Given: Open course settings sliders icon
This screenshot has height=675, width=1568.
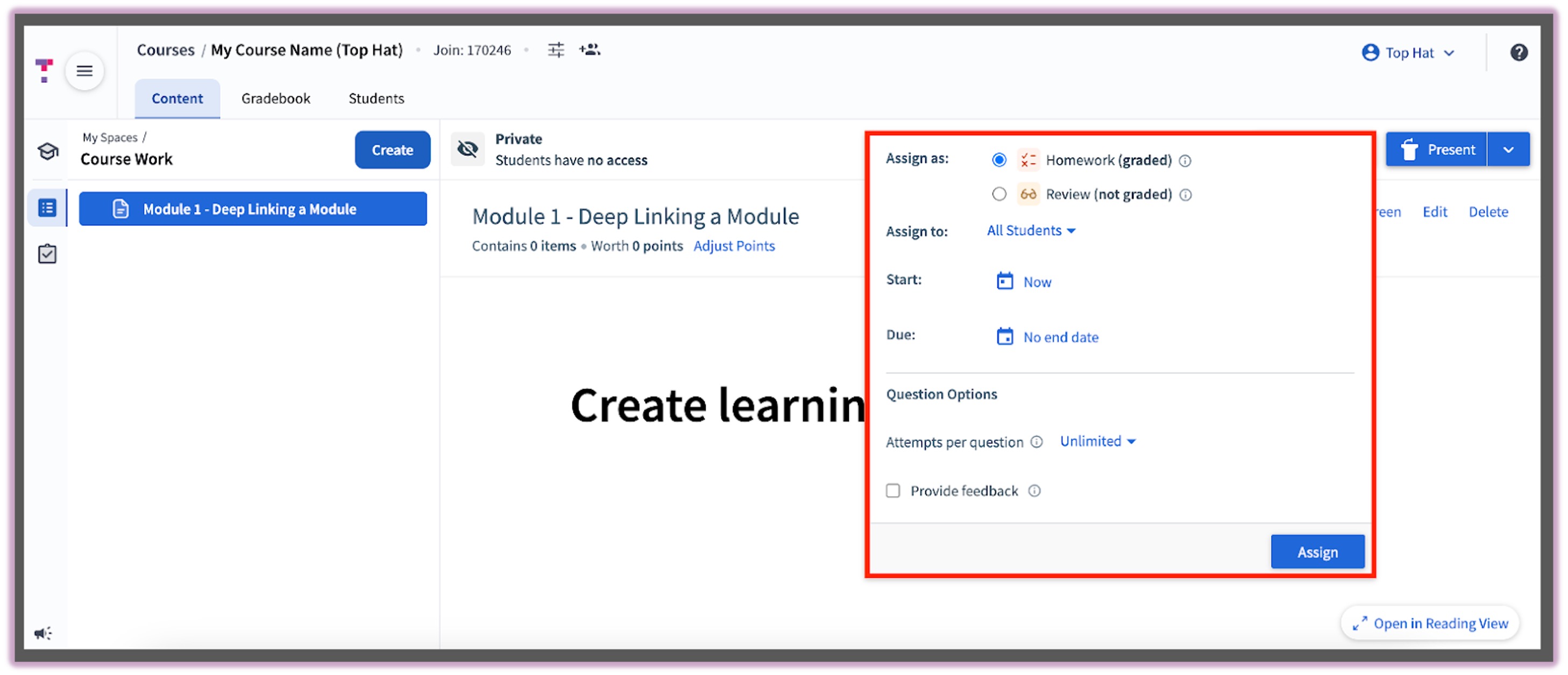Looking at the screenshot, I should [x=556, y=50].
